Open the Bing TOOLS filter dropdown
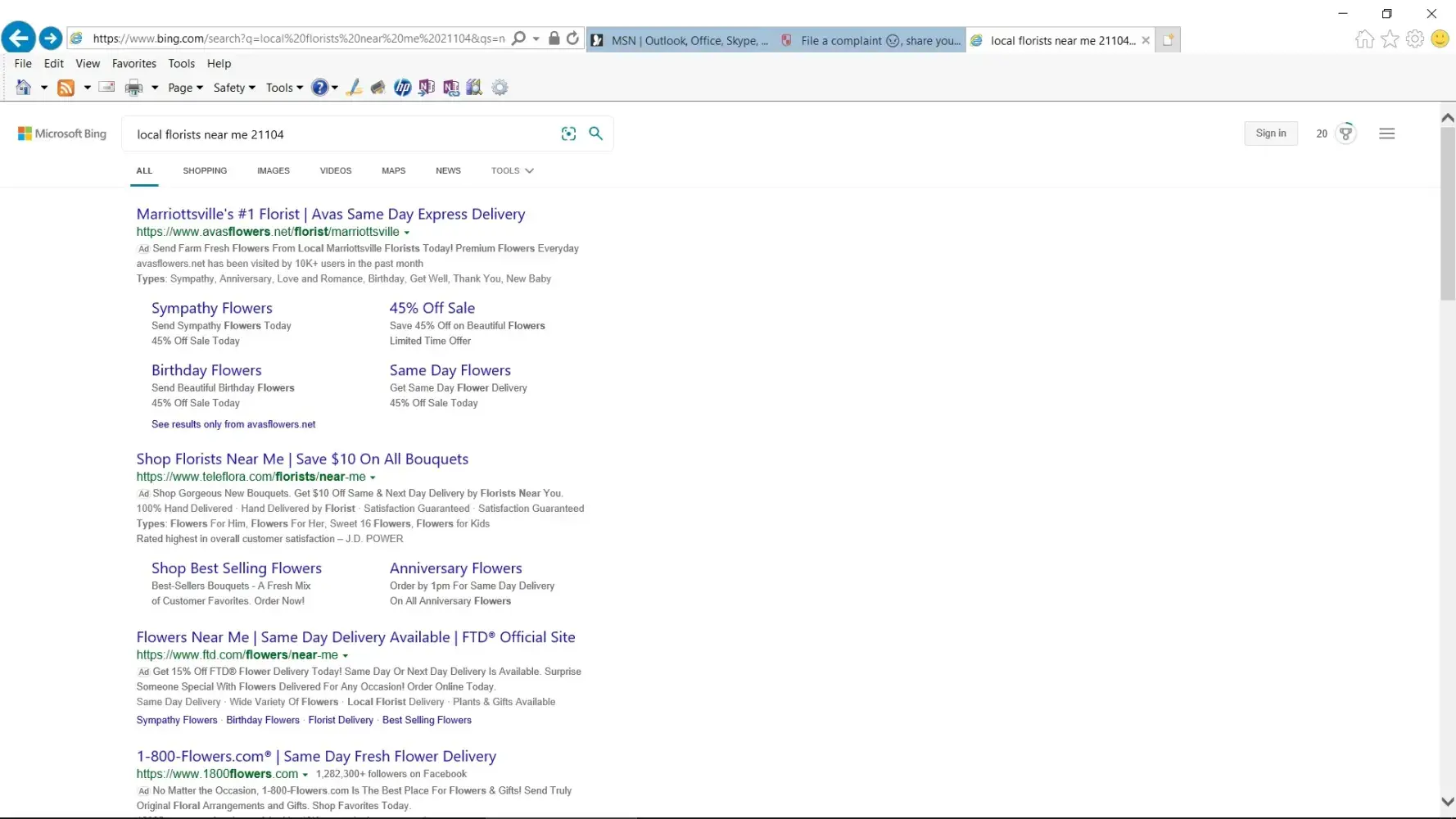This screenshot has height=819, width=1456. point(512,170)
